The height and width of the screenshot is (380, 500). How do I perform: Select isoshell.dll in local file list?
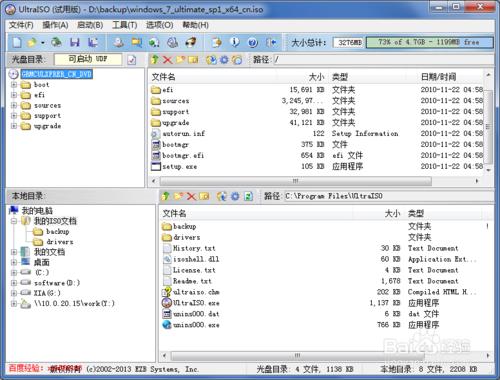pyautogui.click(x=196, y=259)
